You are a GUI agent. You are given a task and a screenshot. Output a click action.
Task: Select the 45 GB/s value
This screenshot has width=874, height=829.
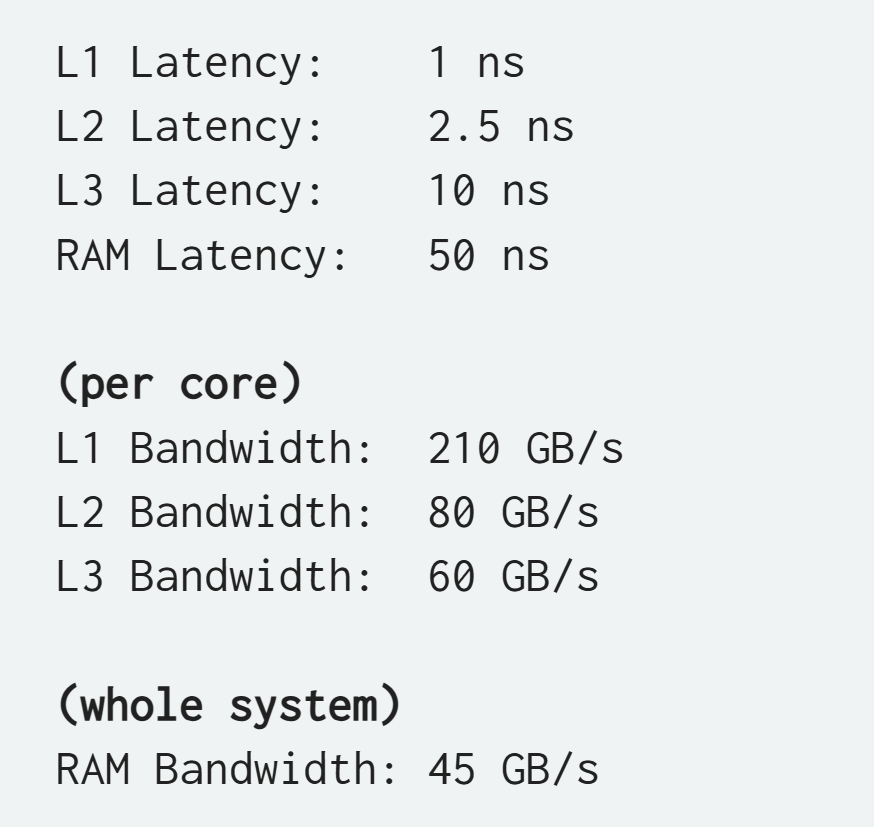(x=513, y=769)
